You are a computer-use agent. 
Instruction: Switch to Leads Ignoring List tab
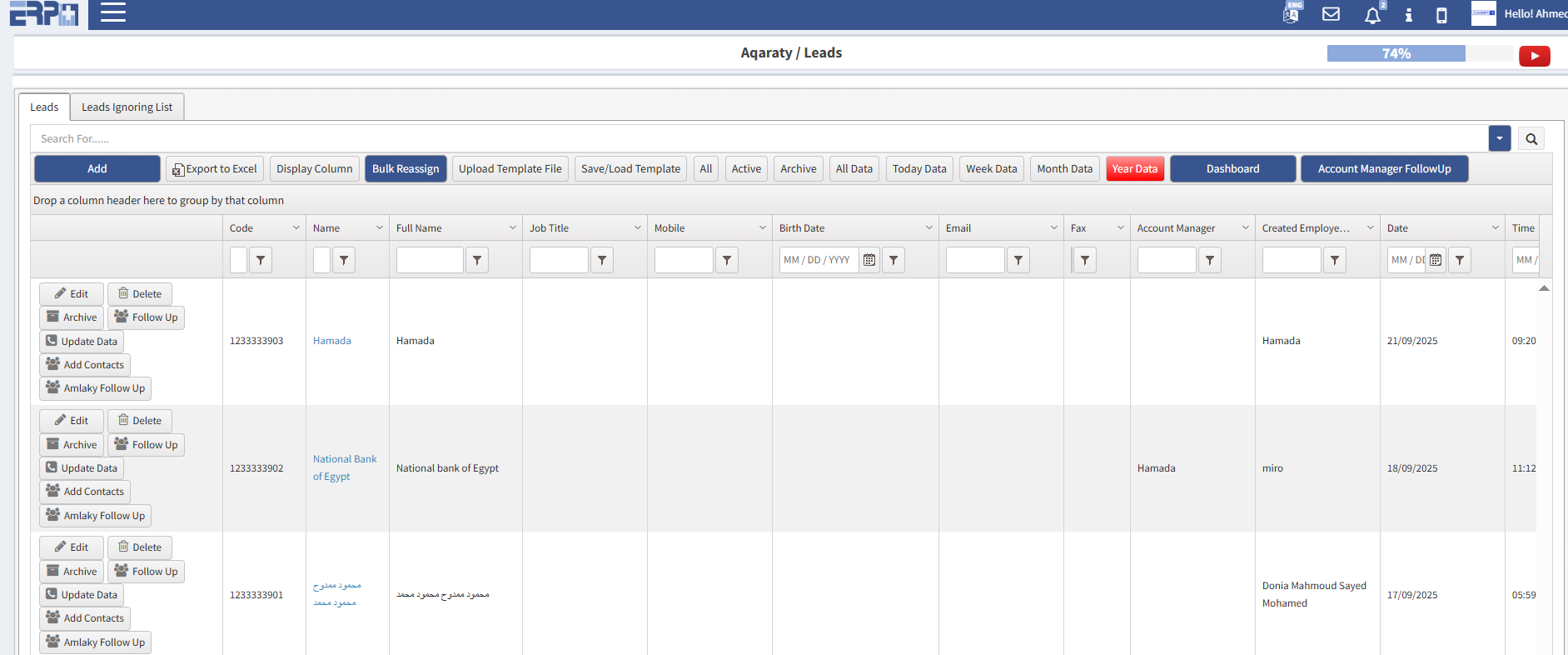coord(127,107)
